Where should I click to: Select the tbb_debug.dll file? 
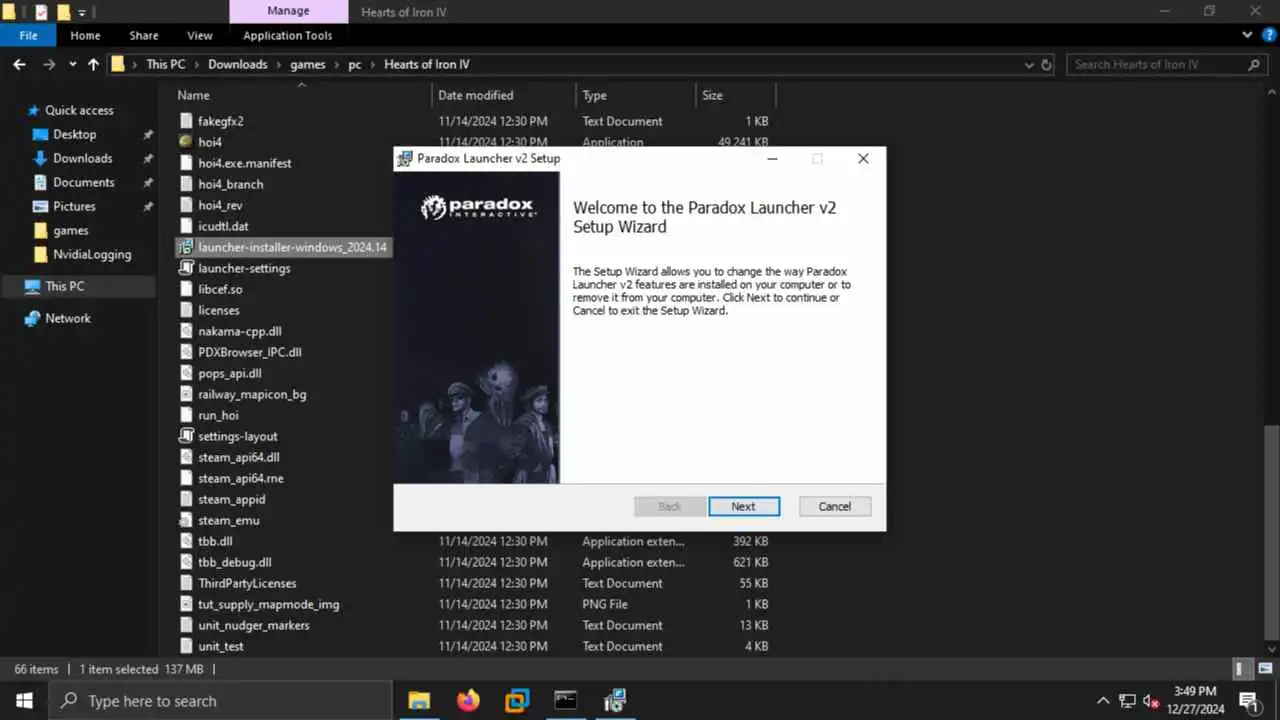tap(234, 562)
